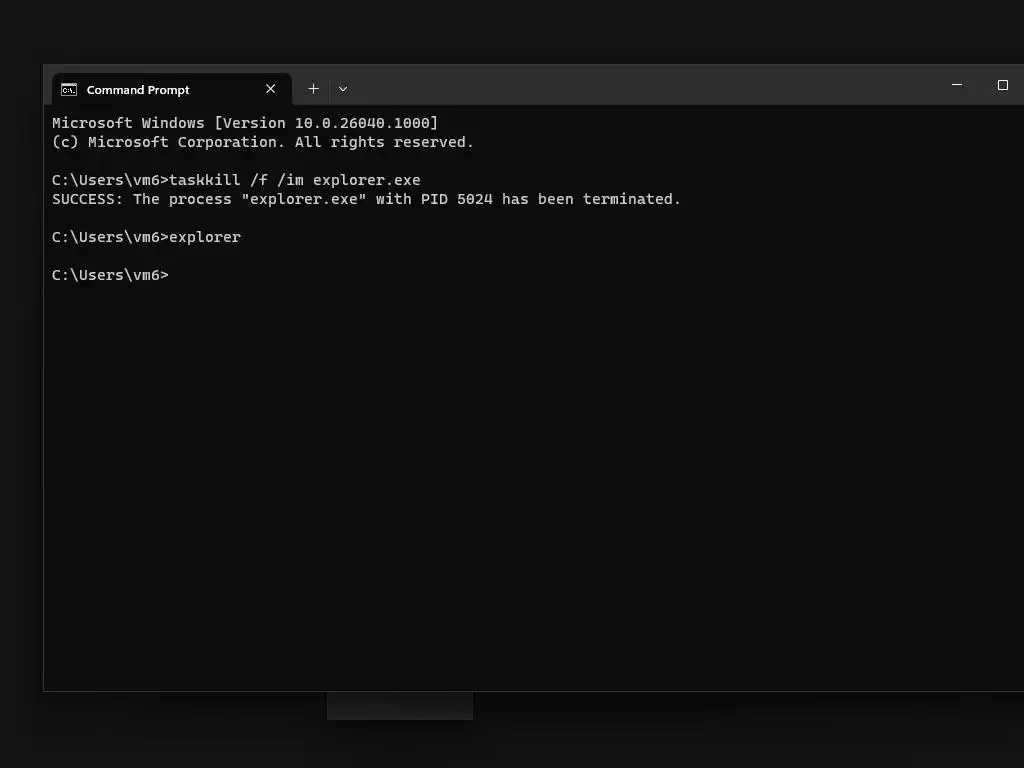This screenshot has height=768, width=1024.
Task: Click the Microsoft Corporation copyright line
Action: (263, 142)
